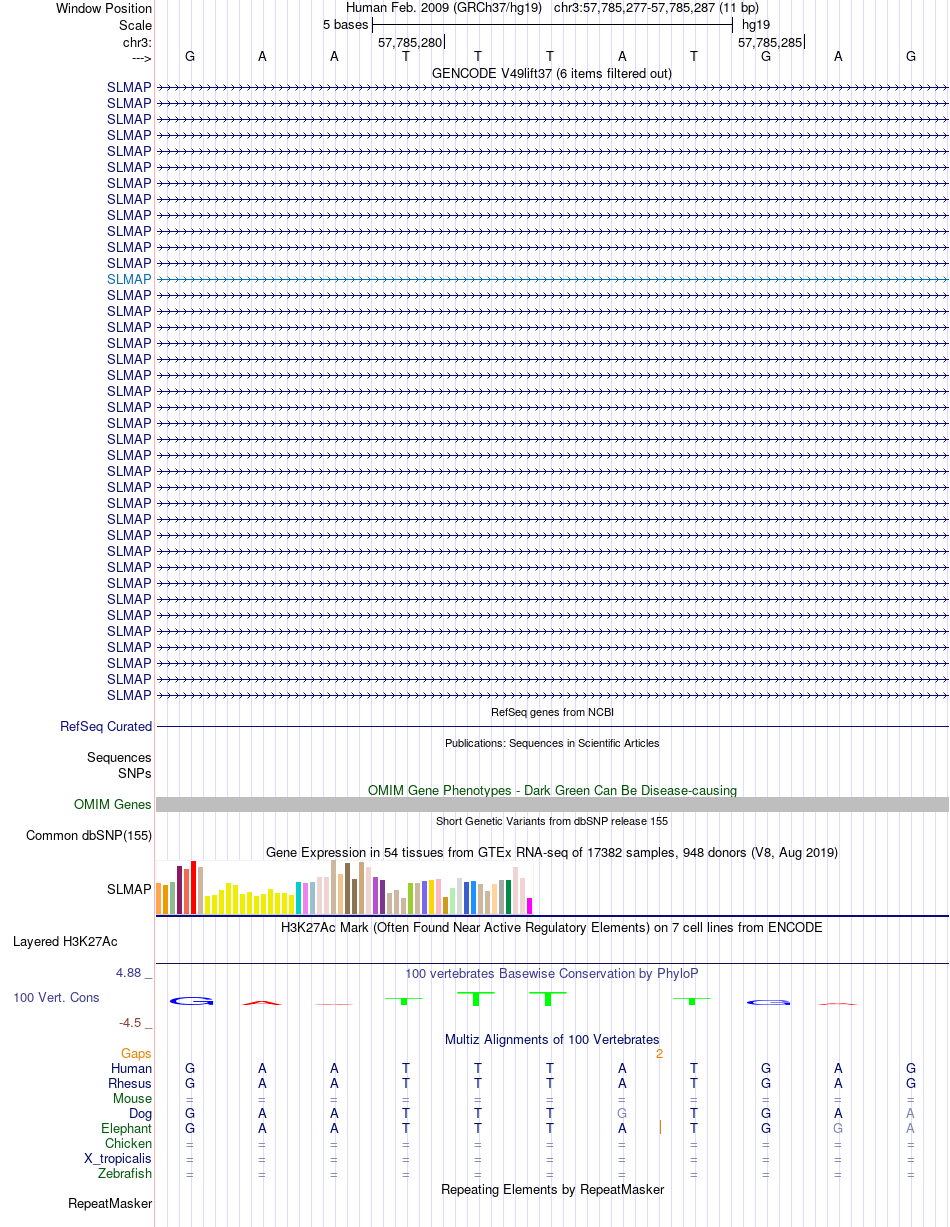Click the Human species row label
Screen dimensions: 950x1227
coord(132,1068)
